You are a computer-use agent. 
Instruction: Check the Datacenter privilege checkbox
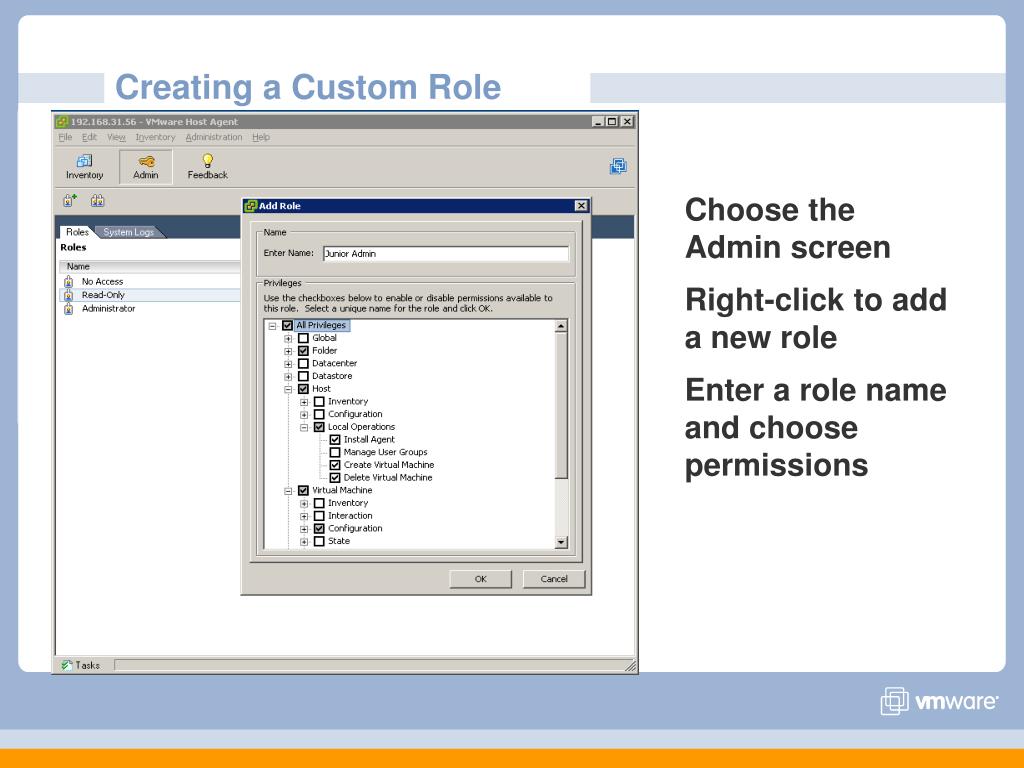303,364
